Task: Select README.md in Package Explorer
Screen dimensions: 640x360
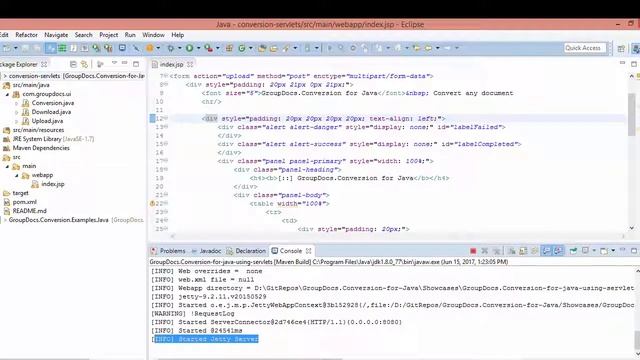Action: coord(29,211)
